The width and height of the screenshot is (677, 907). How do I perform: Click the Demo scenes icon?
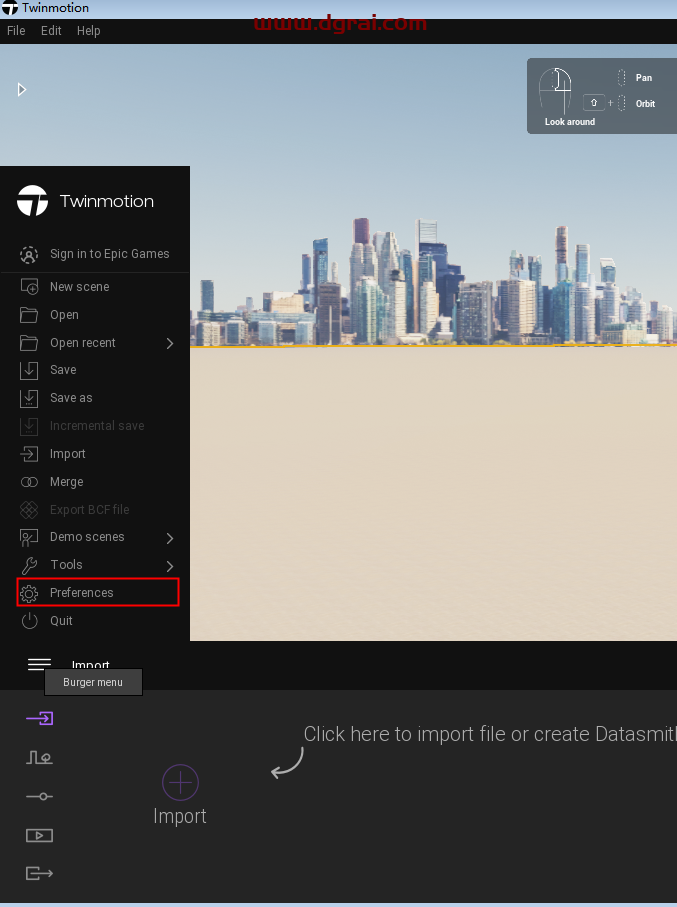[x=29, y=537]
